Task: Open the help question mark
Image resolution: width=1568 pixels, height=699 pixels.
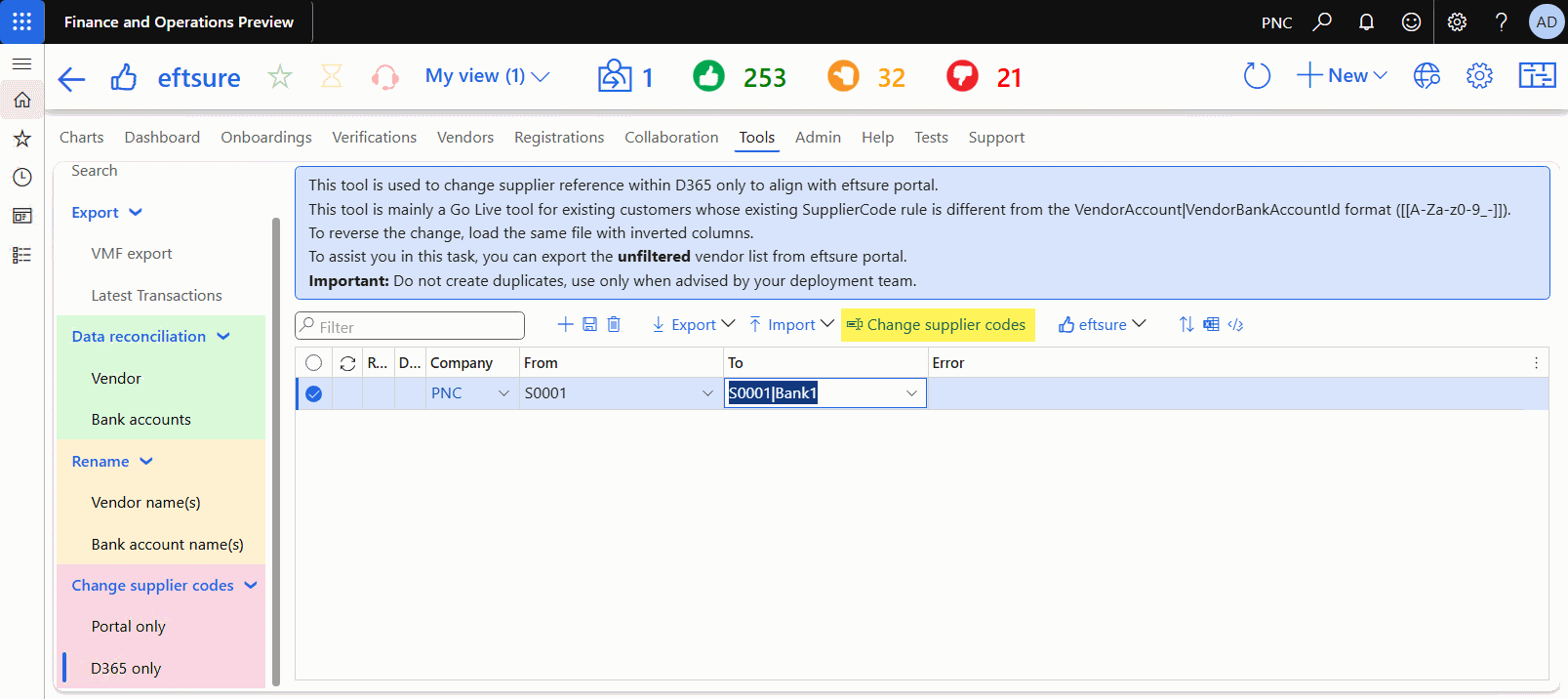Action: (x=1502, y=21)
